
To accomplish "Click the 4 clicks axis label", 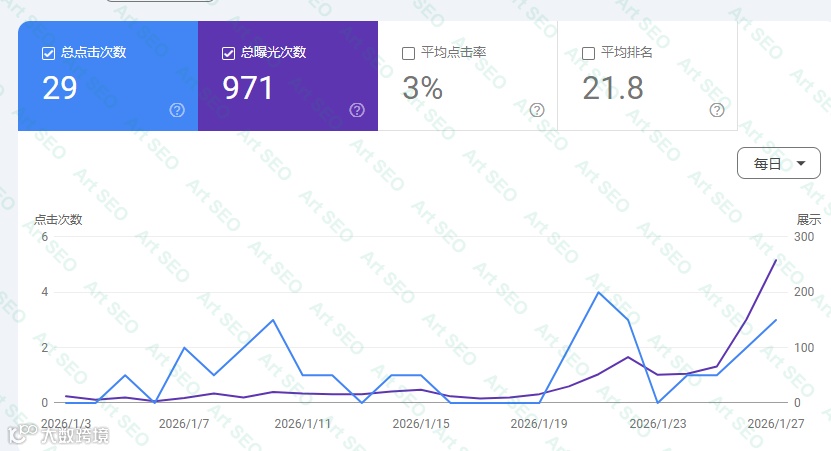I will [x=45, y=292].
